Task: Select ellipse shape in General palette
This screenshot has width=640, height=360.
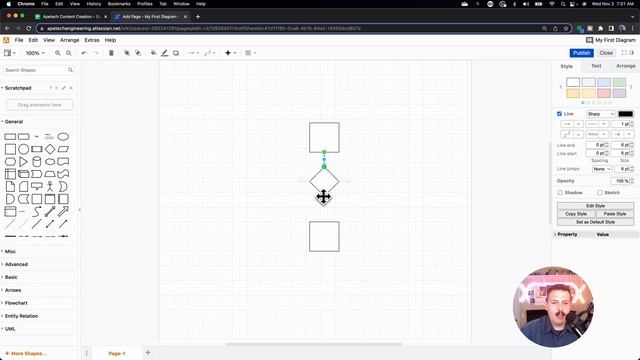Action: 63,137
